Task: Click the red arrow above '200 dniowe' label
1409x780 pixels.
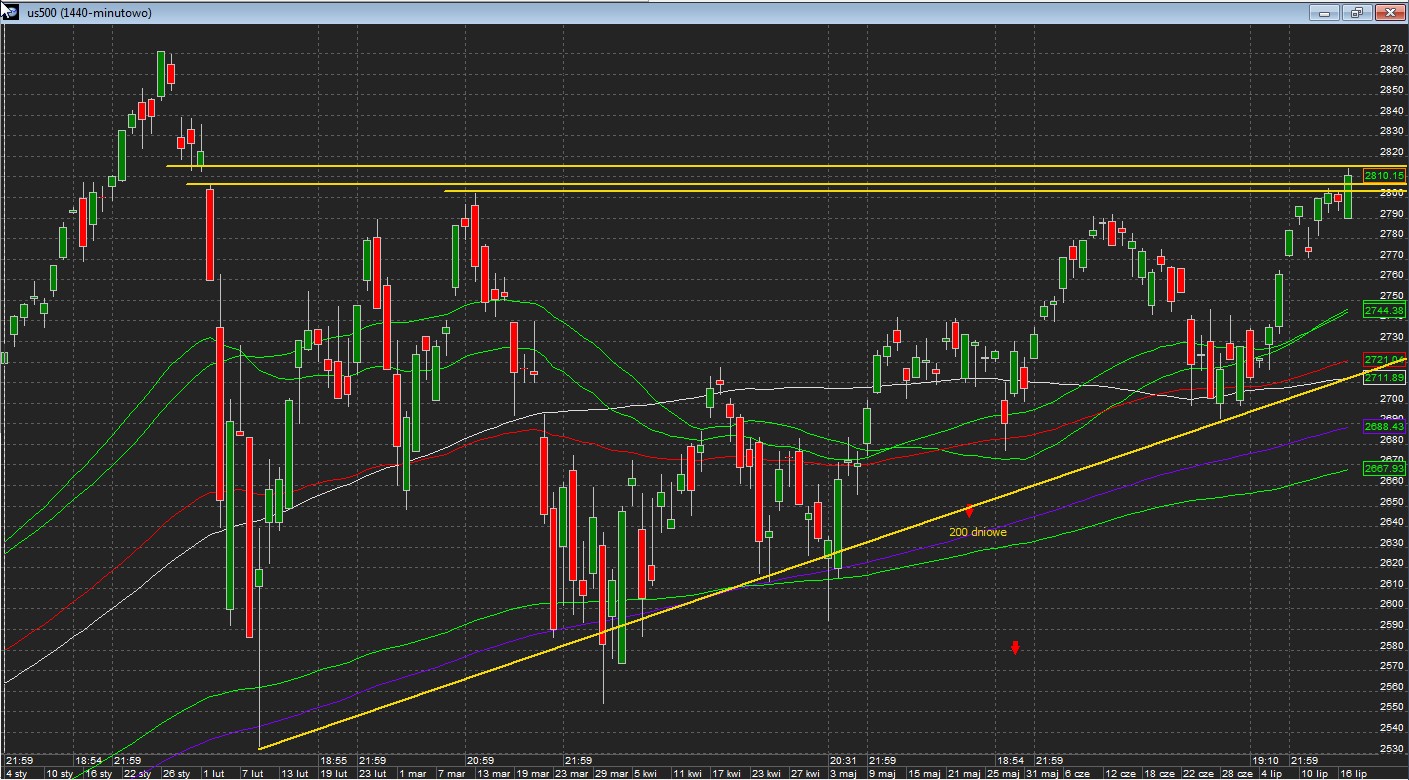Action: pyautogui.click(x=968, y=512)
